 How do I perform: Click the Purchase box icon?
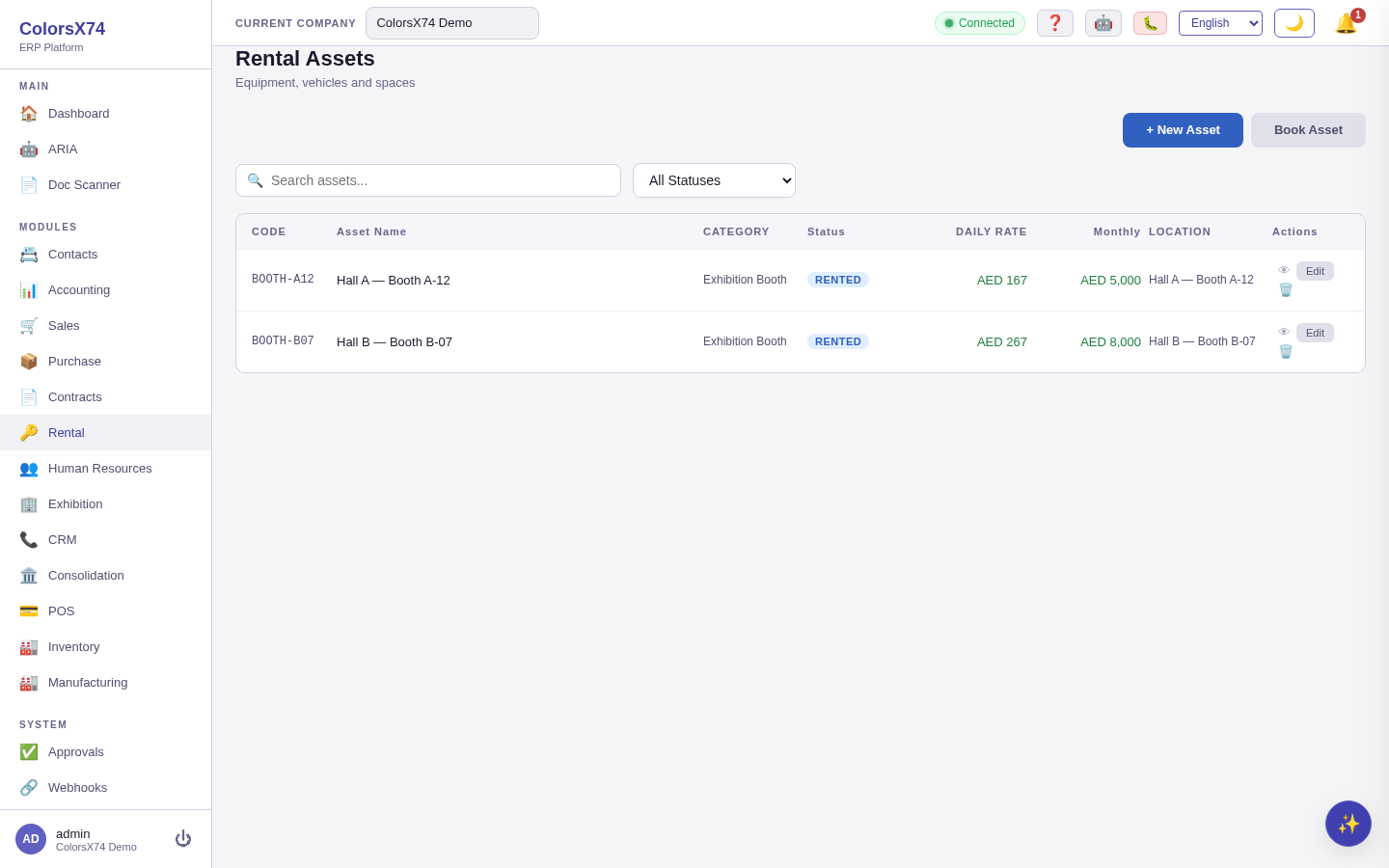29,361
